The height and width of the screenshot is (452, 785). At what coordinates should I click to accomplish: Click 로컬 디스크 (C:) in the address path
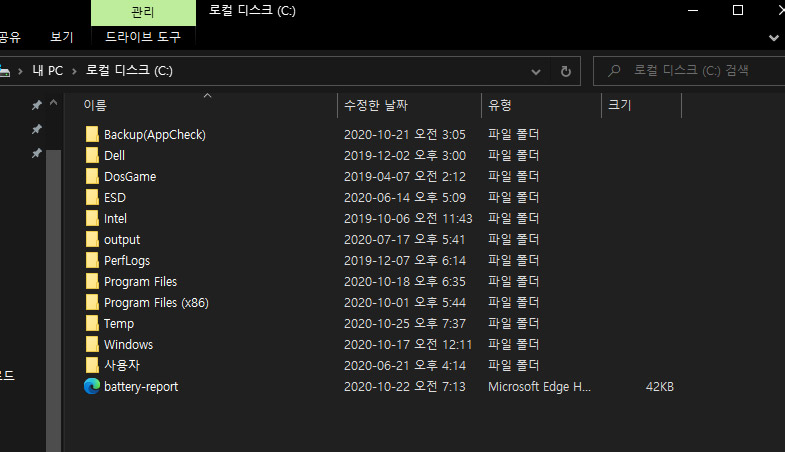click(129, 72)
